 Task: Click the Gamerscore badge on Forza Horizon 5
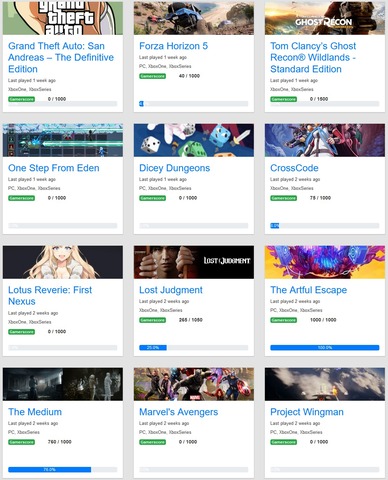pyautogui.click(x=152, y=76)
